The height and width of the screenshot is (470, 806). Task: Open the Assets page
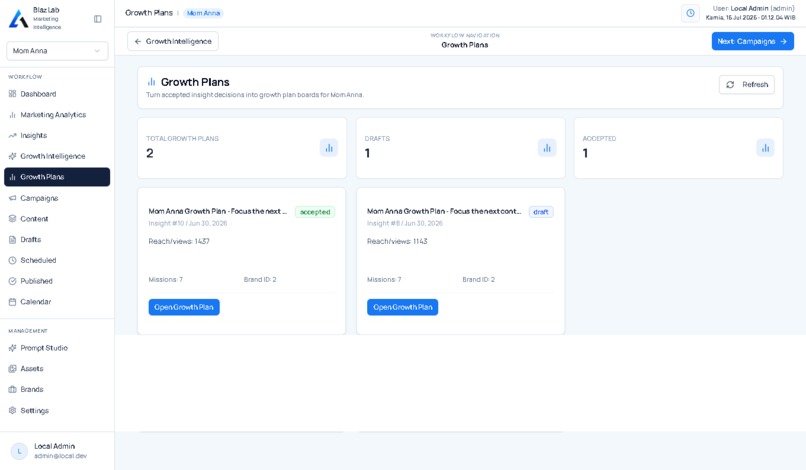[57, 369]
